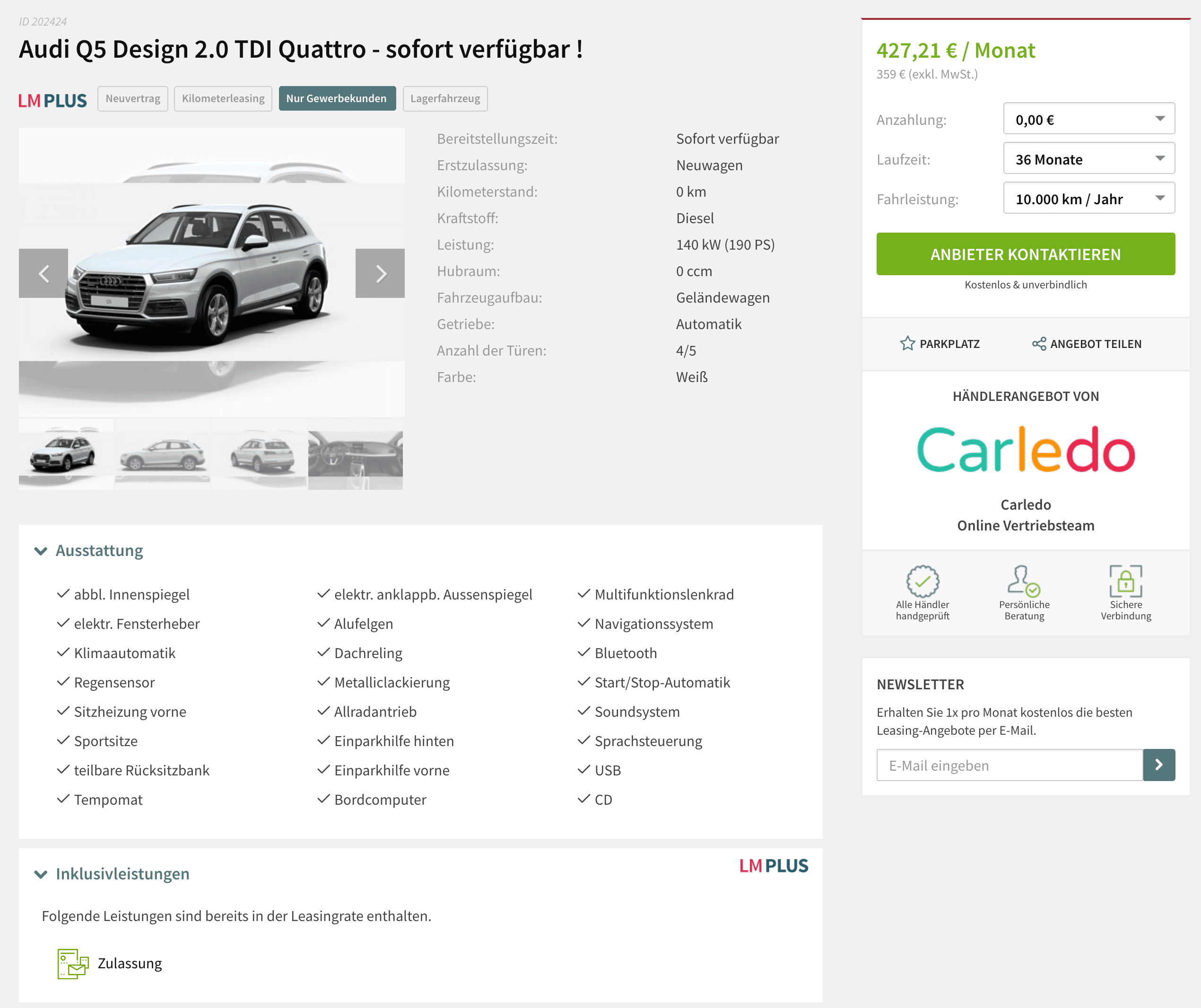This screenshot has height=1008, width=1201.
Task: Open the interior dashboard thumbnail
Action: pyautogui.click(x=355, y=454)
